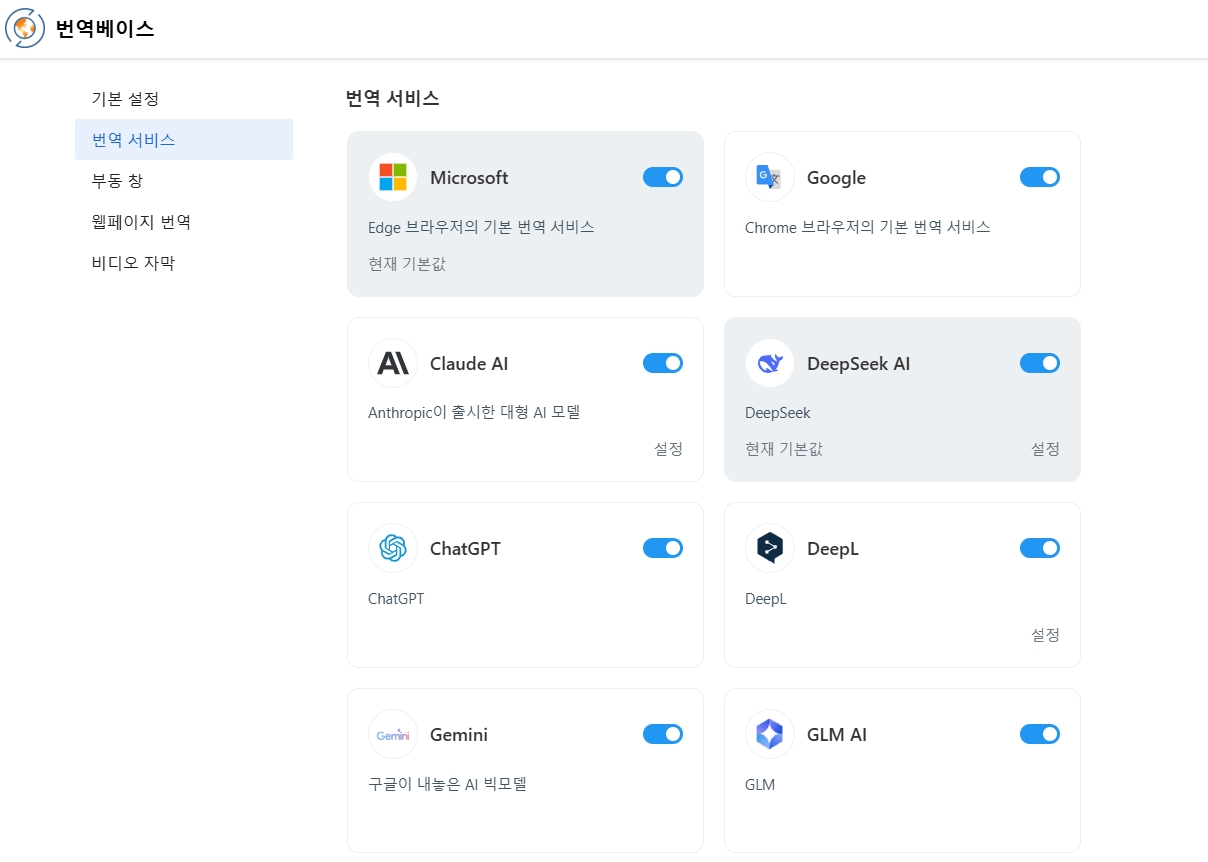
Task: Click the Google Translate logo icon
Action: pyautogui.click(x=770, y=177)
